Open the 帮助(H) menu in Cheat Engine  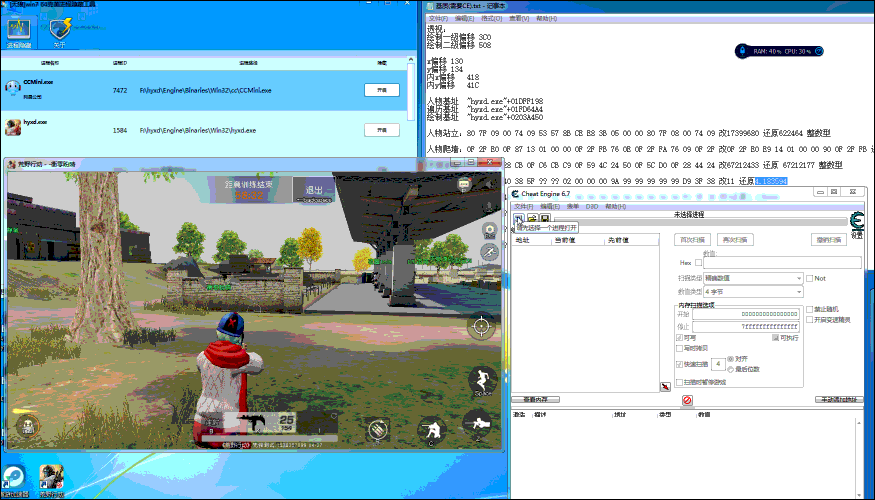pyautogui.click(x=613, y=206)
